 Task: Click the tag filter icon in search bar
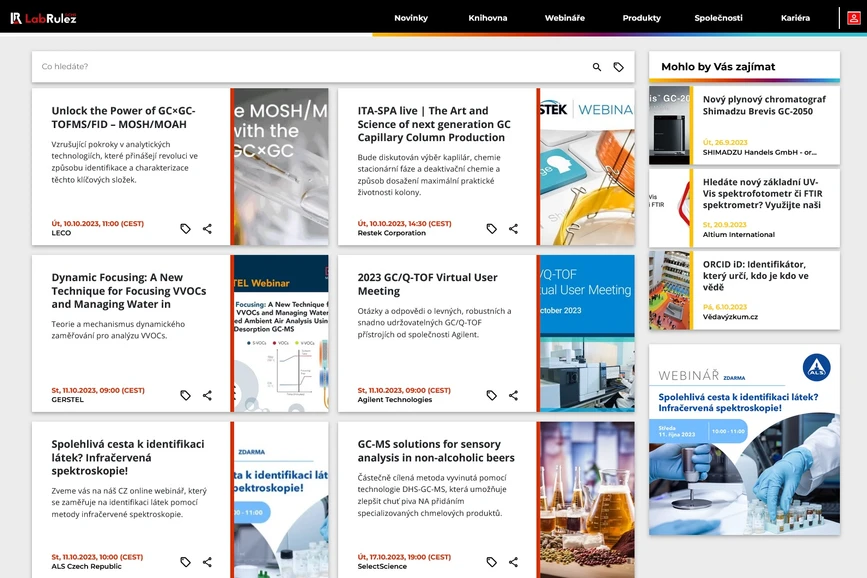pyautogui.click(x=618, y=67)
